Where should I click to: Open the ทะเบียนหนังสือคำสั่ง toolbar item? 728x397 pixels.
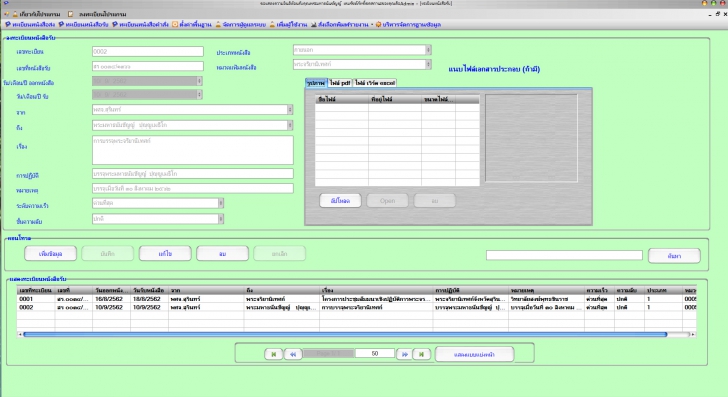pyautogui.click(x=141, y=24)
